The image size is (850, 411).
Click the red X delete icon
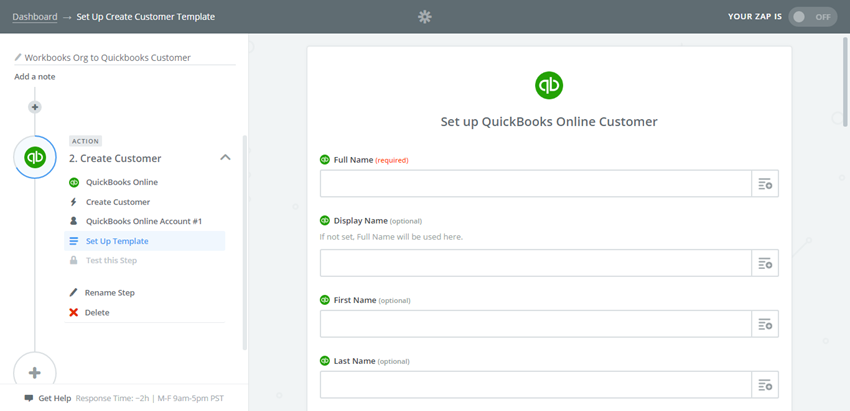74,312
